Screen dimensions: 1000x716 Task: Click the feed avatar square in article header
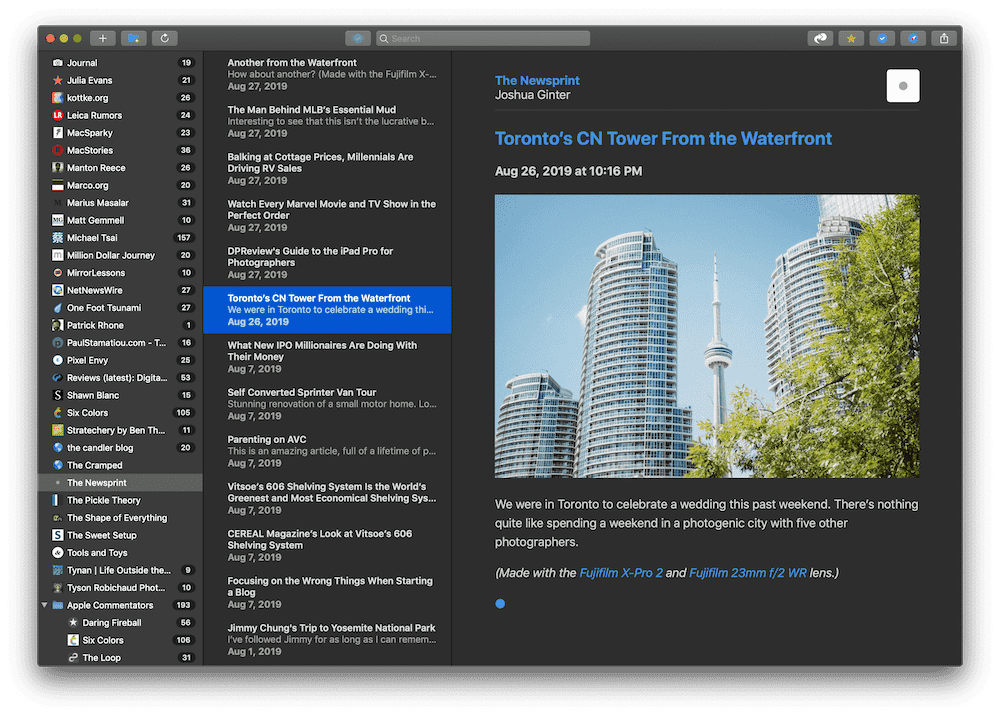point(902,85)
